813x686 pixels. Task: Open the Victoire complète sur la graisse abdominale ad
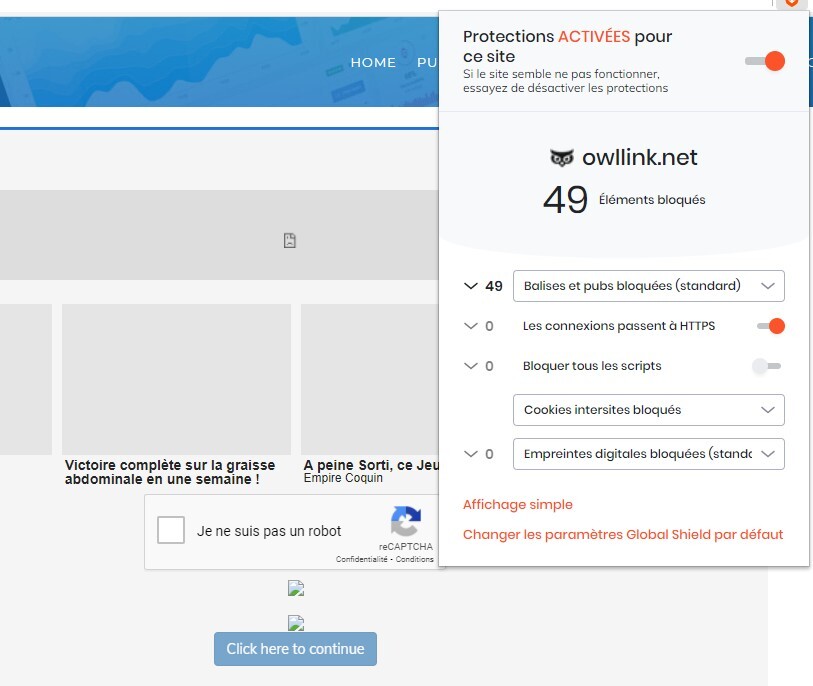[170, 472]
